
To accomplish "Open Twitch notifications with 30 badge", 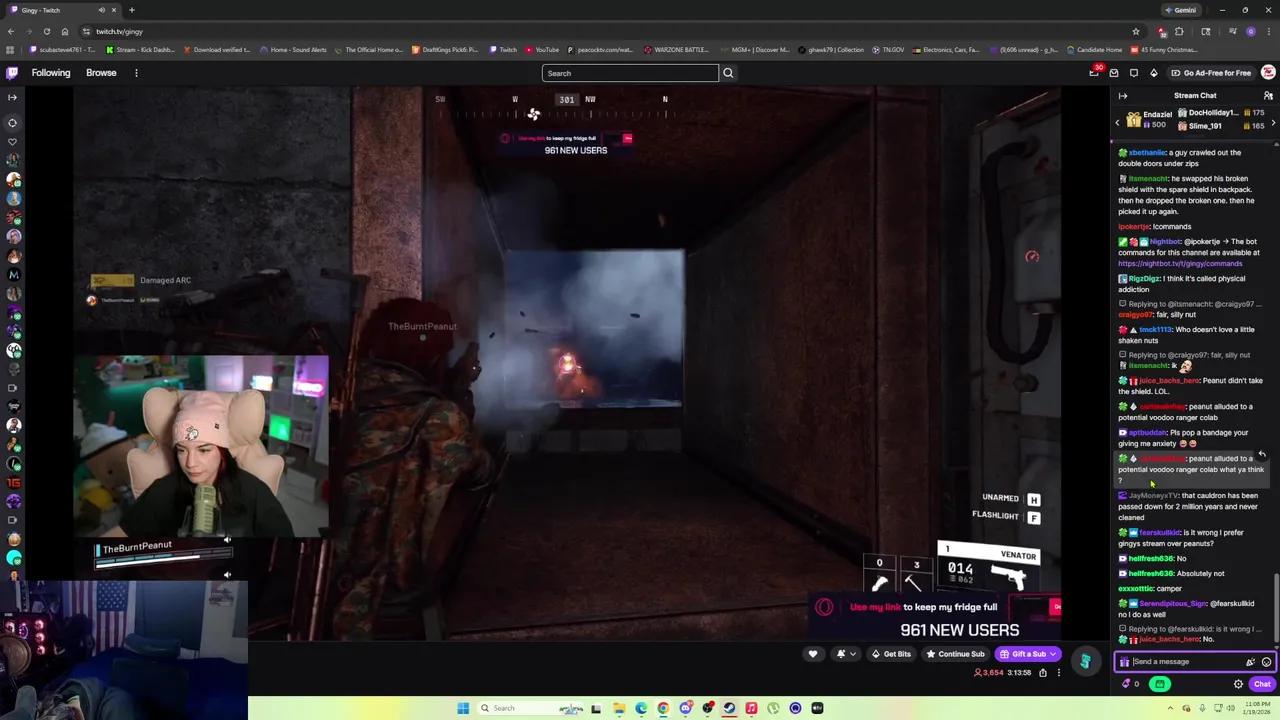I will click(1094, 73).
